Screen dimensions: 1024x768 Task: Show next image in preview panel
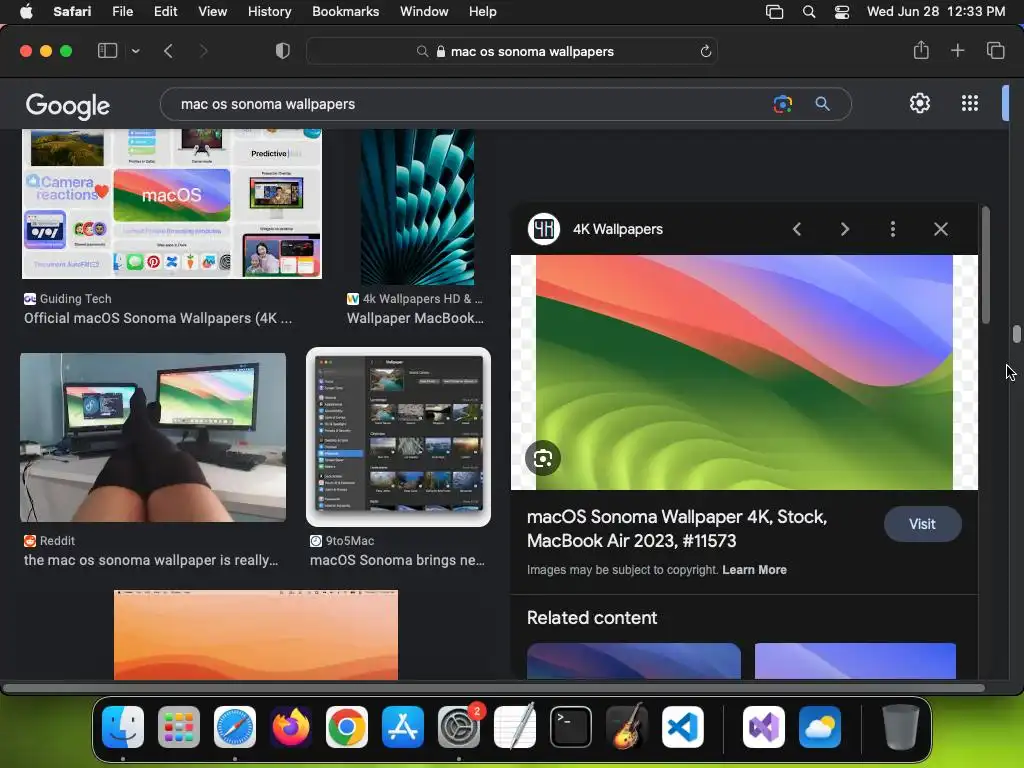[844, 229]
